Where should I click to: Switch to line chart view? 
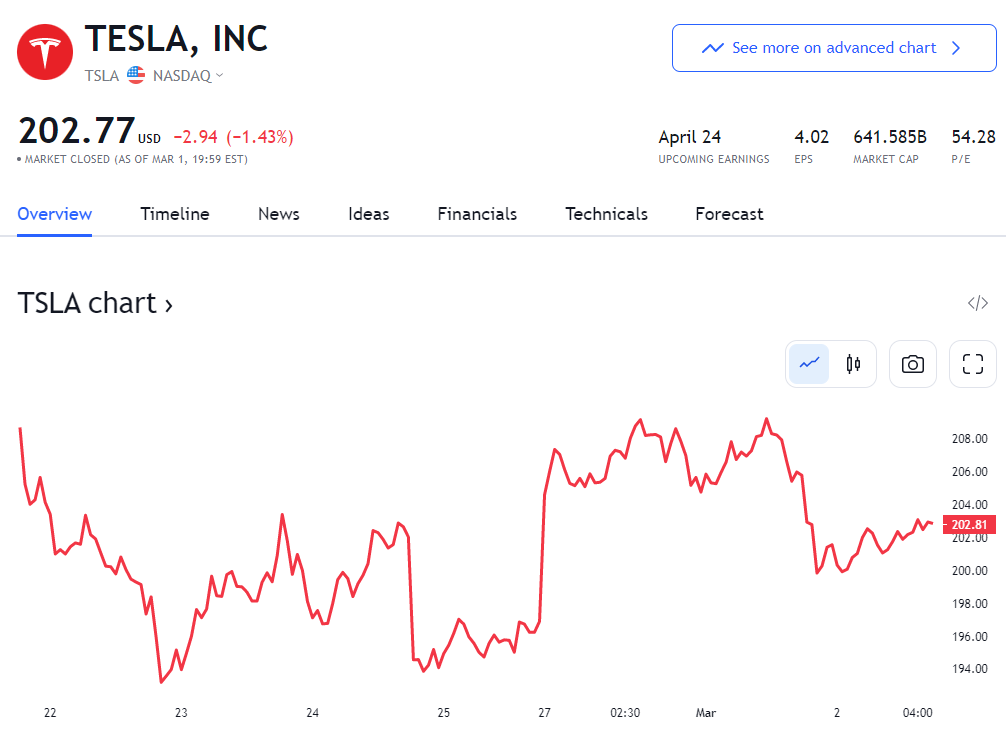click(809, 364)
